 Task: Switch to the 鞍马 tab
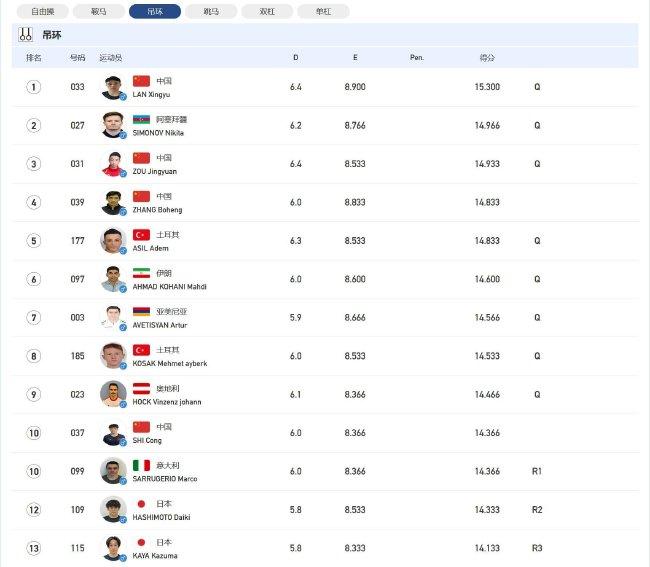coord(99,12)
